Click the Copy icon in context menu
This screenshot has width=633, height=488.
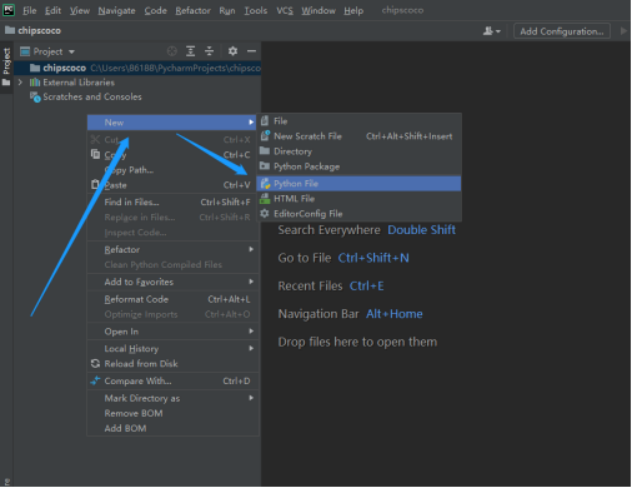95,154
